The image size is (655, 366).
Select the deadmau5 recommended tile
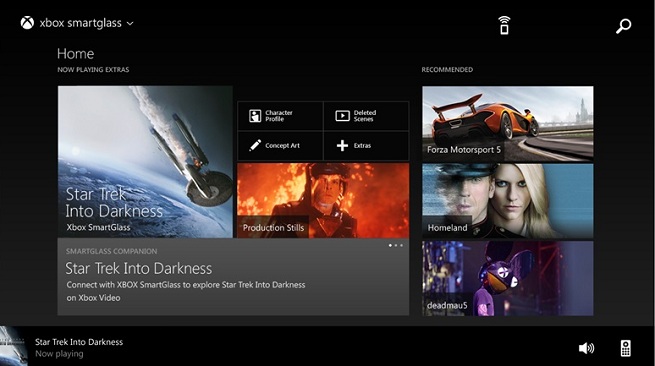[x=508, y=278]
